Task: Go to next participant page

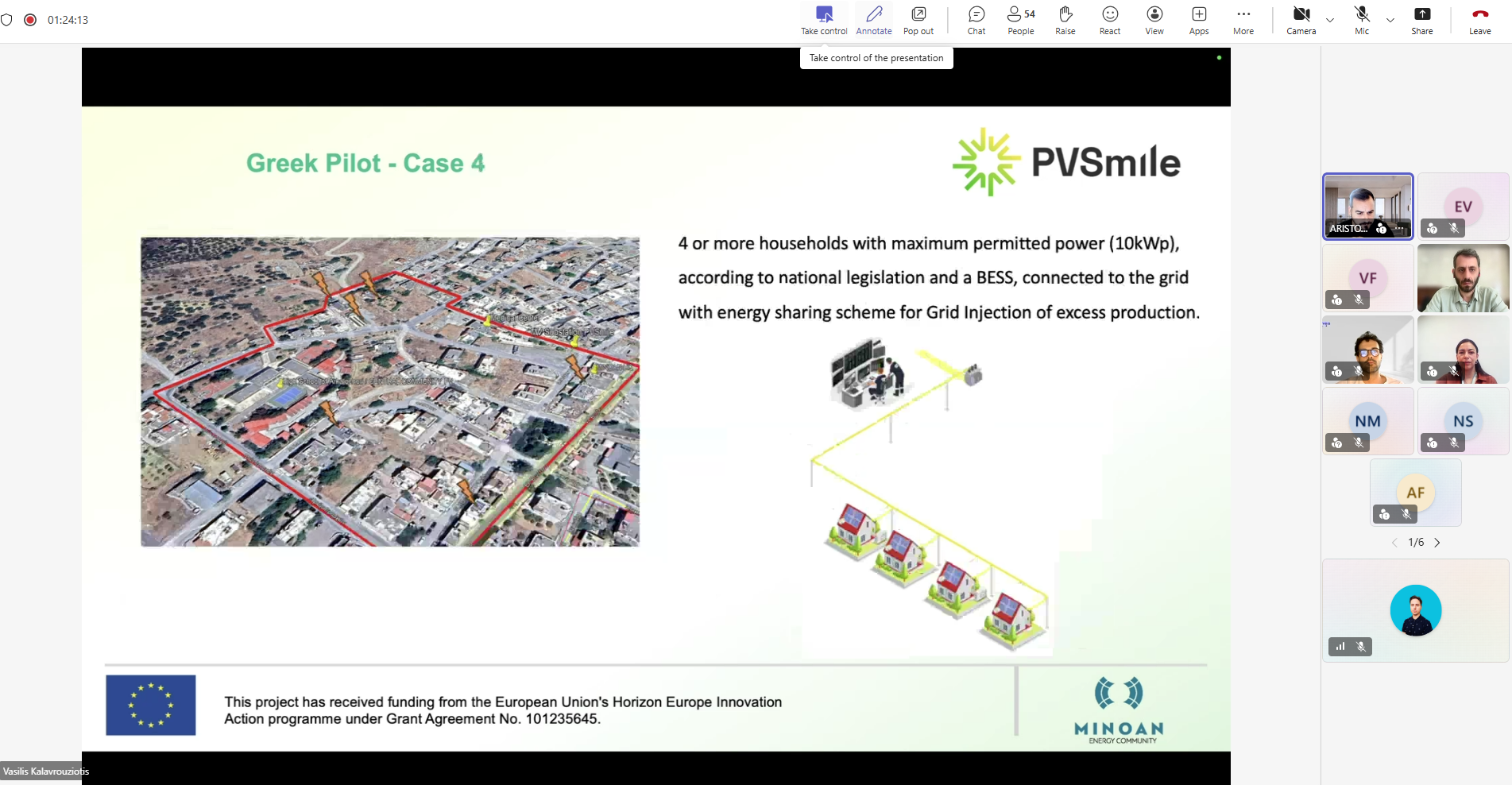Action: 1437,543
